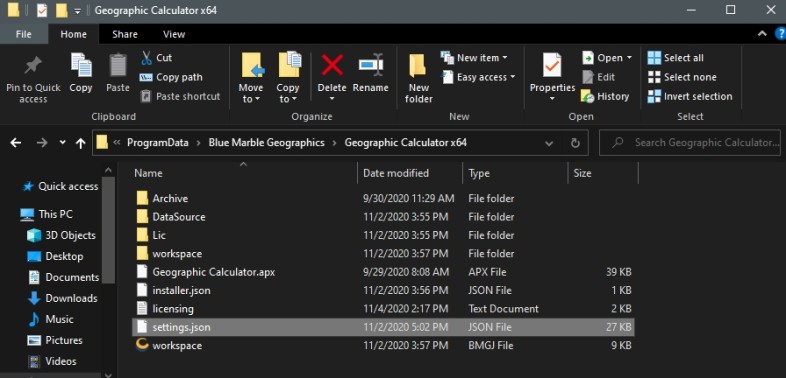
Task: Click the Paste ribbon icon
Action: click(x=118, y=66)
